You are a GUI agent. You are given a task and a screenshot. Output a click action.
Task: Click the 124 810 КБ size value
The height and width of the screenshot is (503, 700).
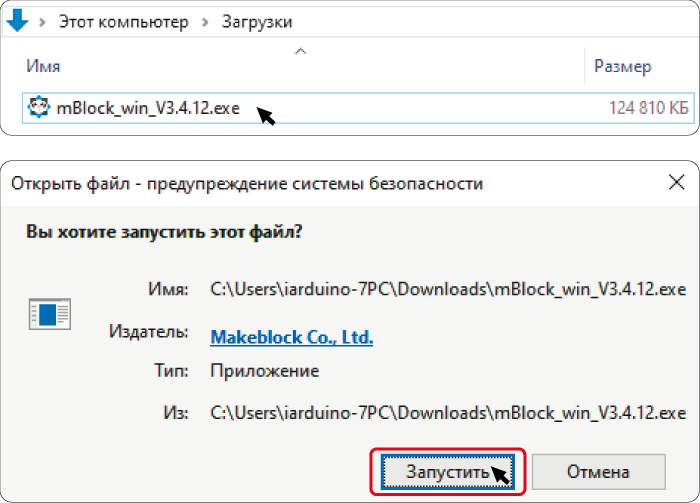tap(649, 108)
